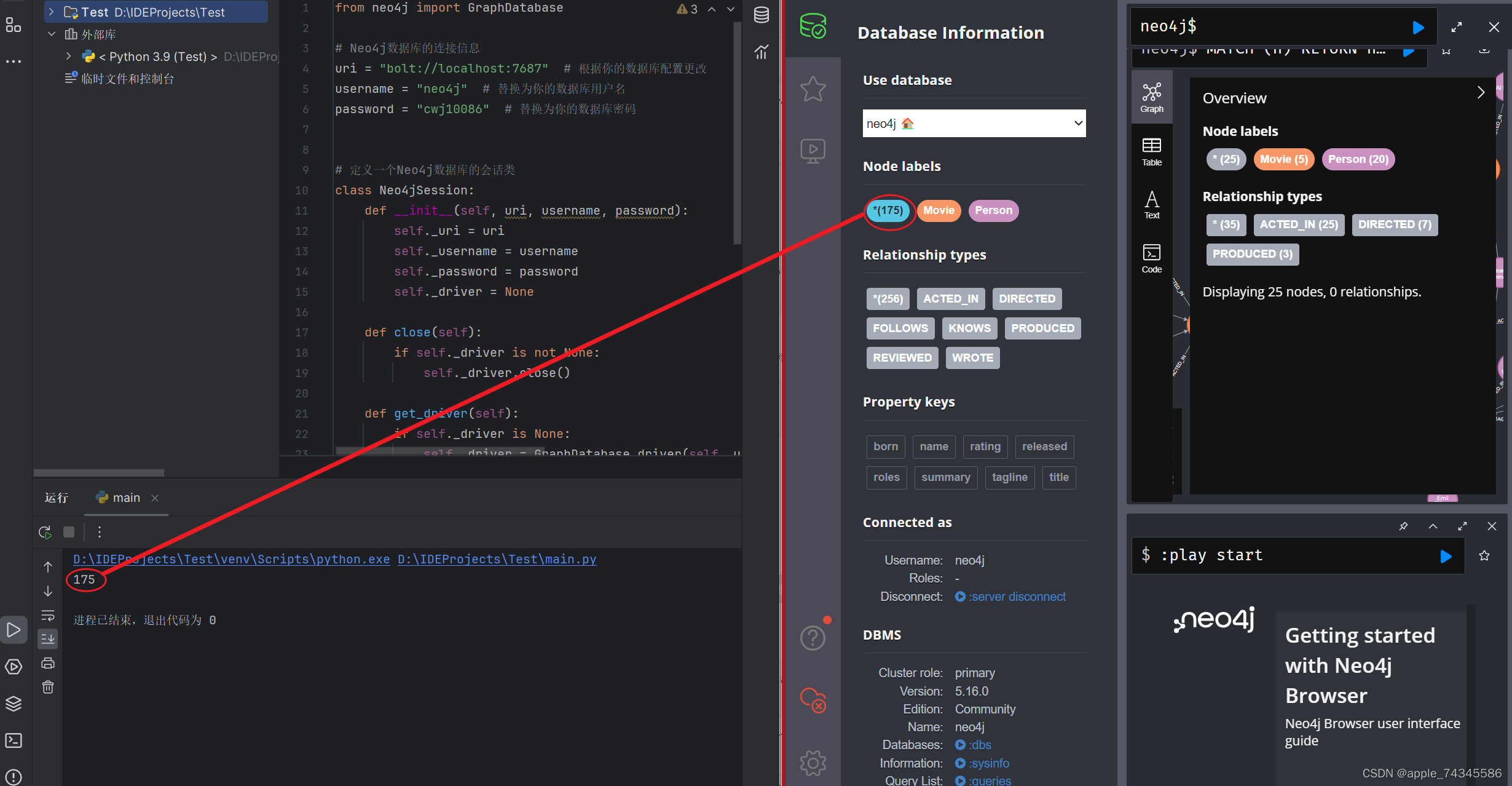Select the main run tab
This screenshot has width=1512, height=786.
(126, 498)
